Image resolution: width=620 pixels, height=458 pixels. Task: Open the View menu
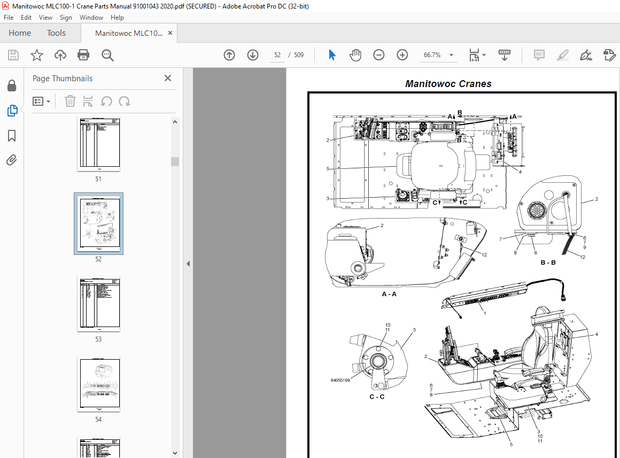(45, 17)
